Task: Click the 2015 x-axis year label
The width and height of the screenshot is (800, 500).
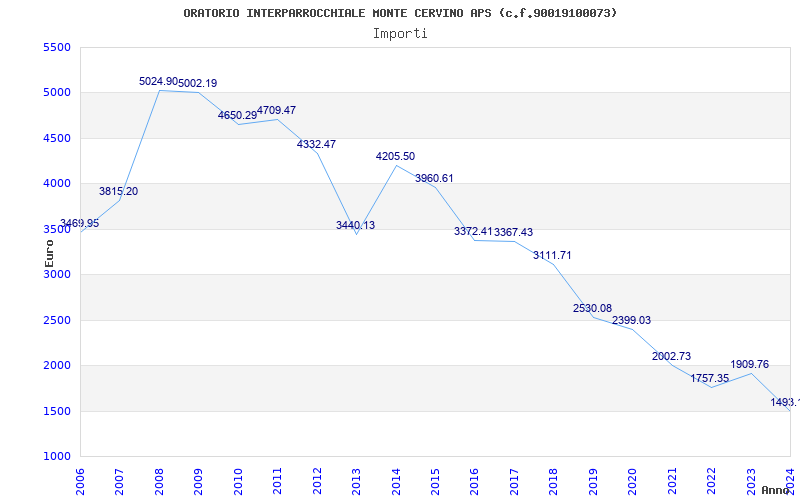Action: 435,482
